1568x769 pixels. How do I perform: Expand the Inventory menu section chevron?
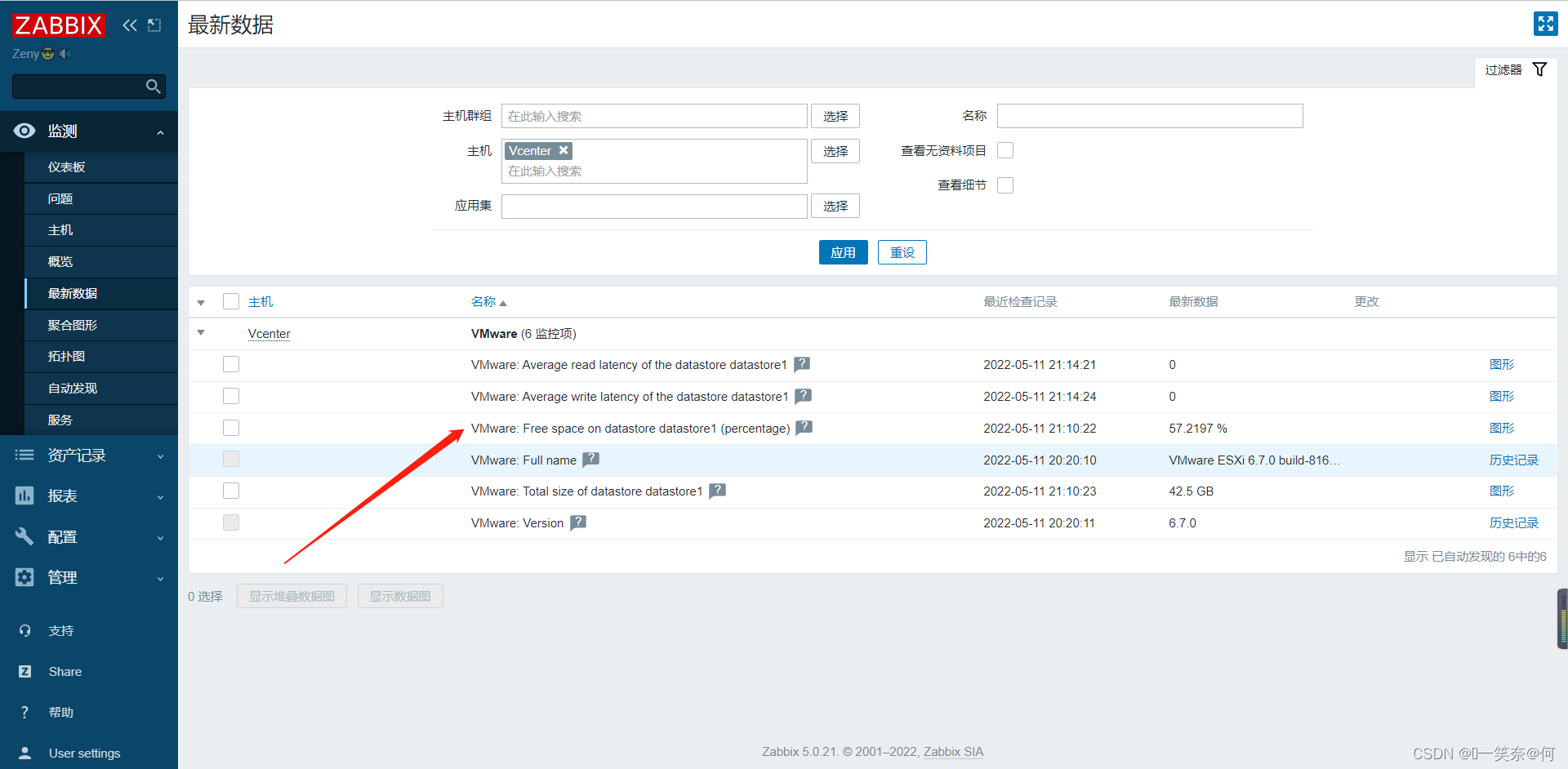[x=160, y=456]
